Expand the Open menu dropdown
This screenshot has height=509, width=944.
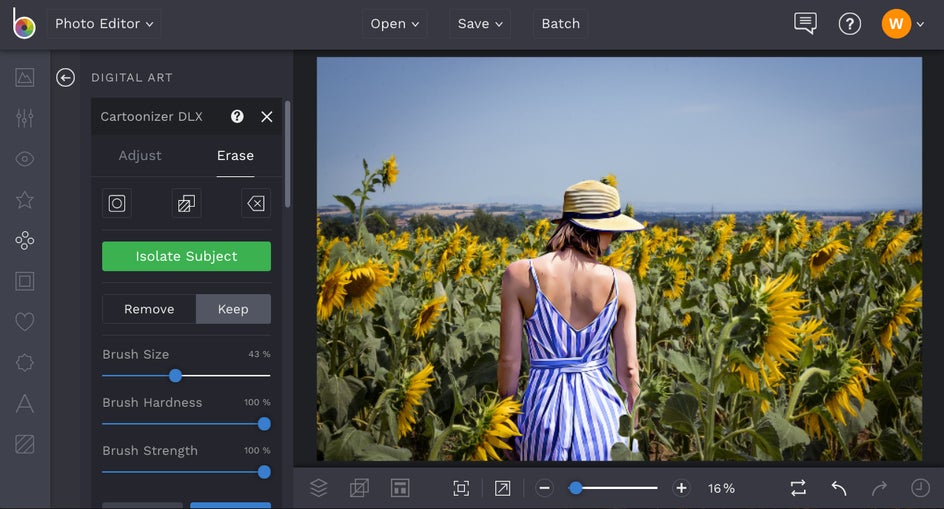[x=394, y=24]
